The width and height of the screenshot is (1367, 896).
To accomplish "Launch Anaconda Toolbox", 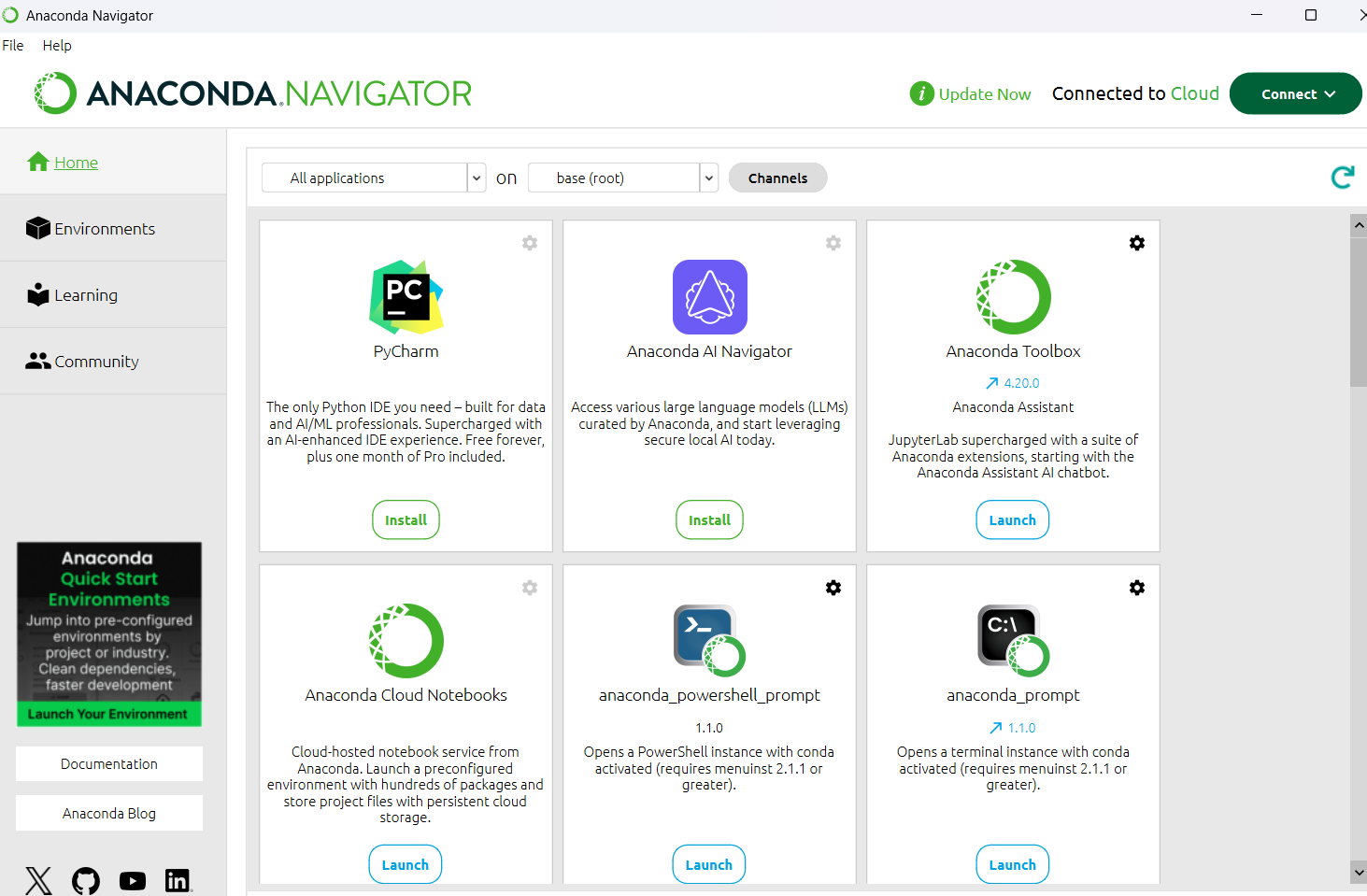I will pos(1013,519).
